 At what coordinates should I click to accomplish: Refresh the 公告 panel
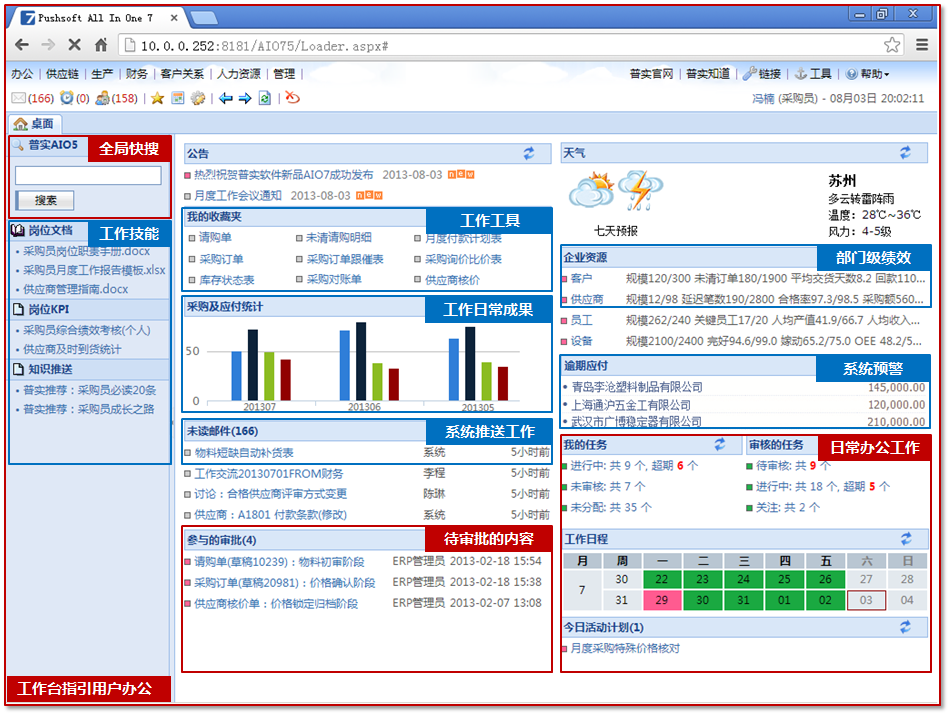click(529, 153)
